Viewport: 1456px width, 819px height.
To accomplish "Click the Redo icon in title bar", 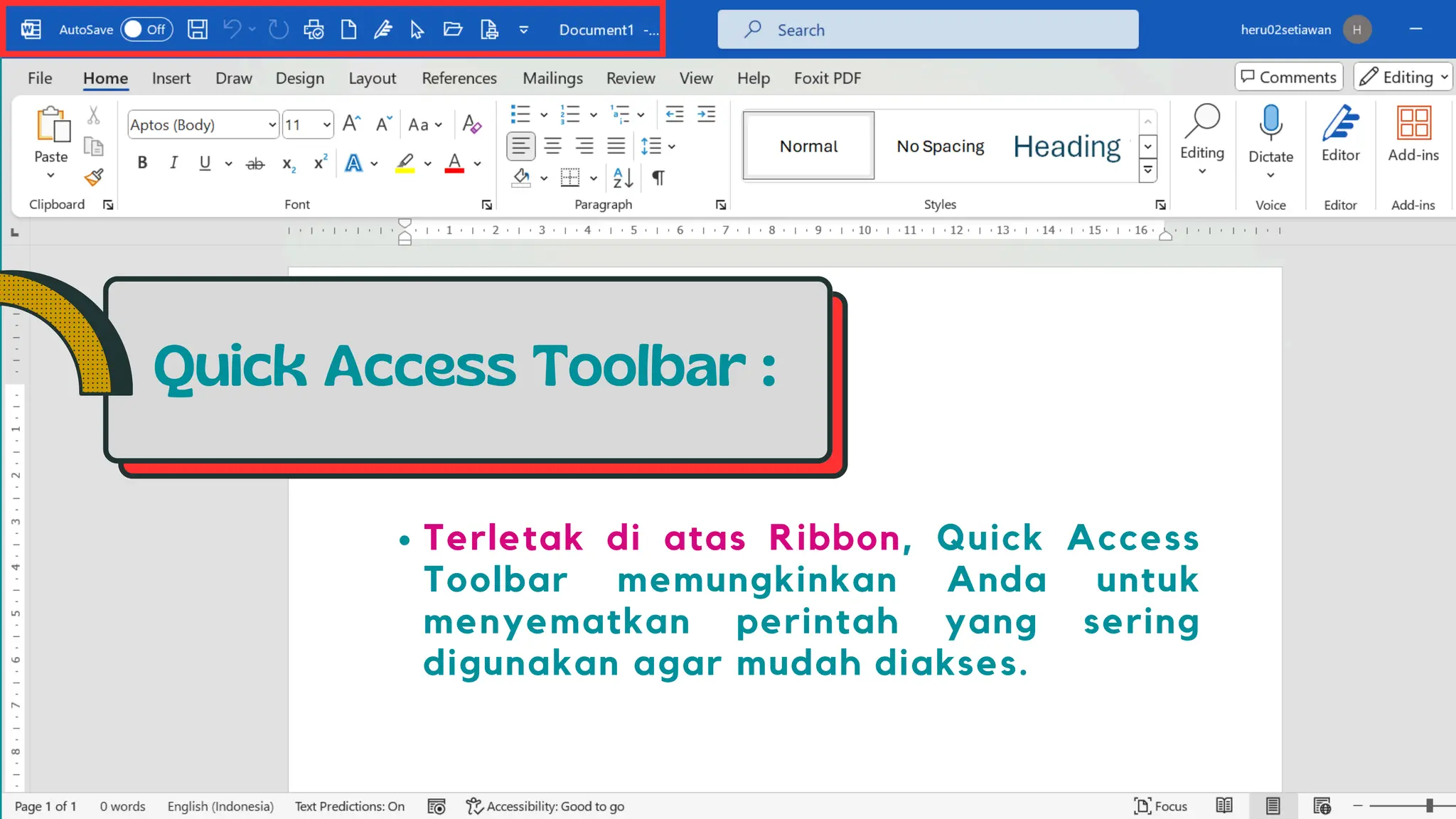I will tap(278, 29).
